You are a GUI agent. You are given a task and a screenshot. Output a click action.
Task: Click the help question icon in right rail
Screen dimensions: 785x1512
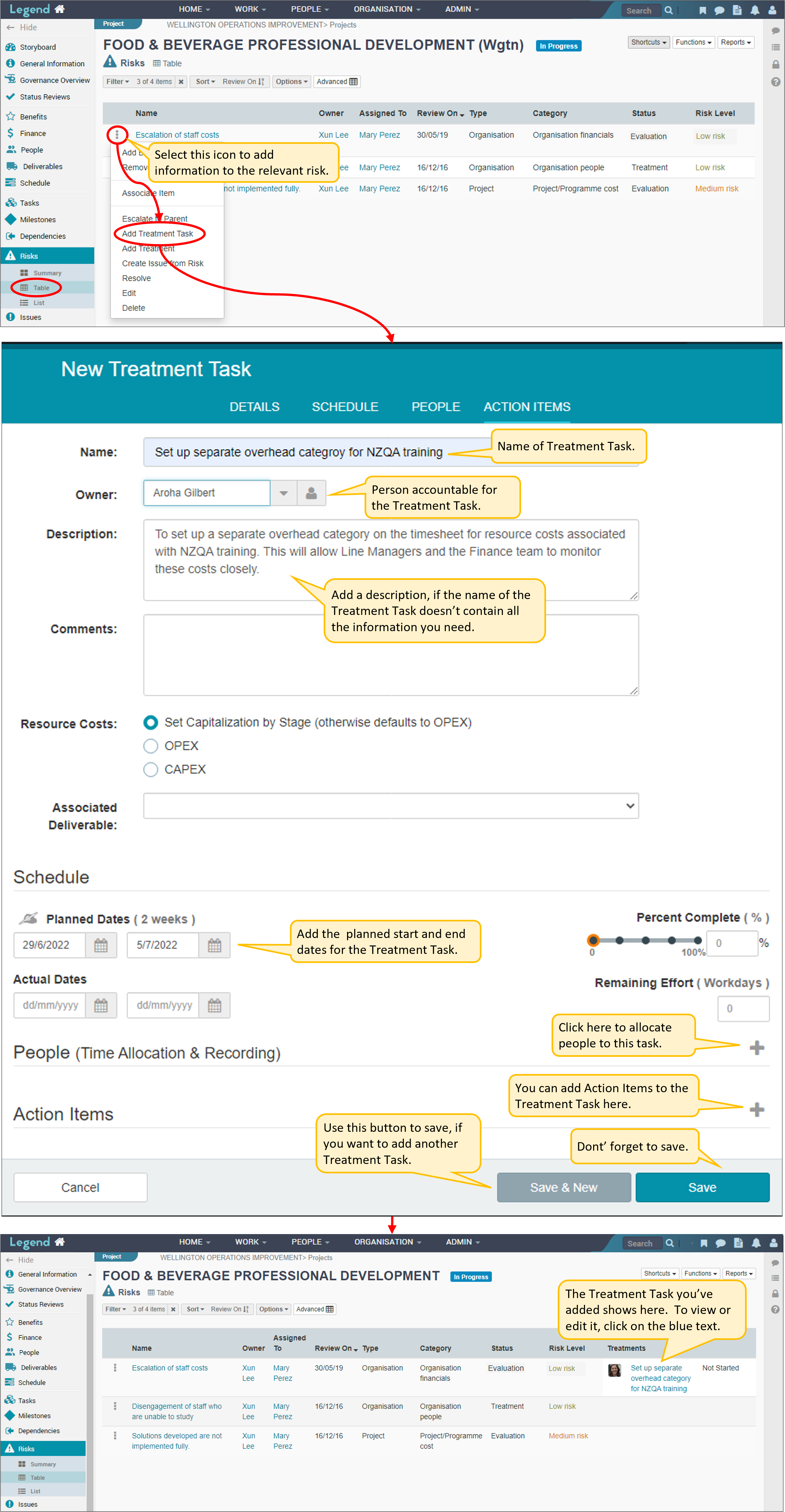click(x=776, y=82)
